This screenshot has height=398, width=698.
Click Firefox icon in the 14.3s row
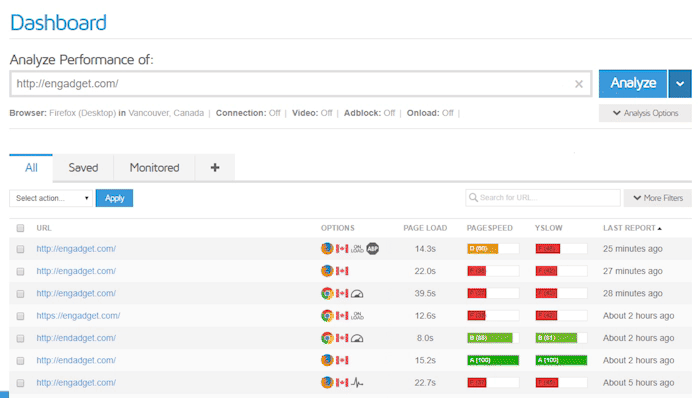pos(327,248)
